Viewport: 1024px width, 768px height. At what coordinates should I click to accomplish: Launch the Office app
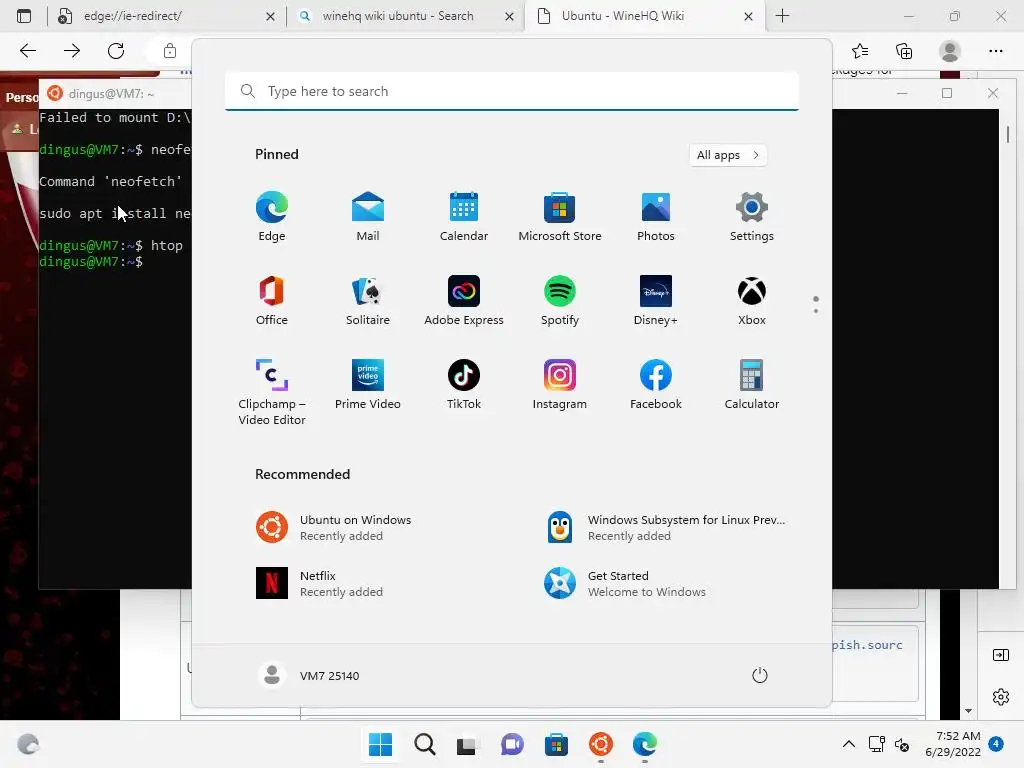pyautogui.click(x=272, y=300)
